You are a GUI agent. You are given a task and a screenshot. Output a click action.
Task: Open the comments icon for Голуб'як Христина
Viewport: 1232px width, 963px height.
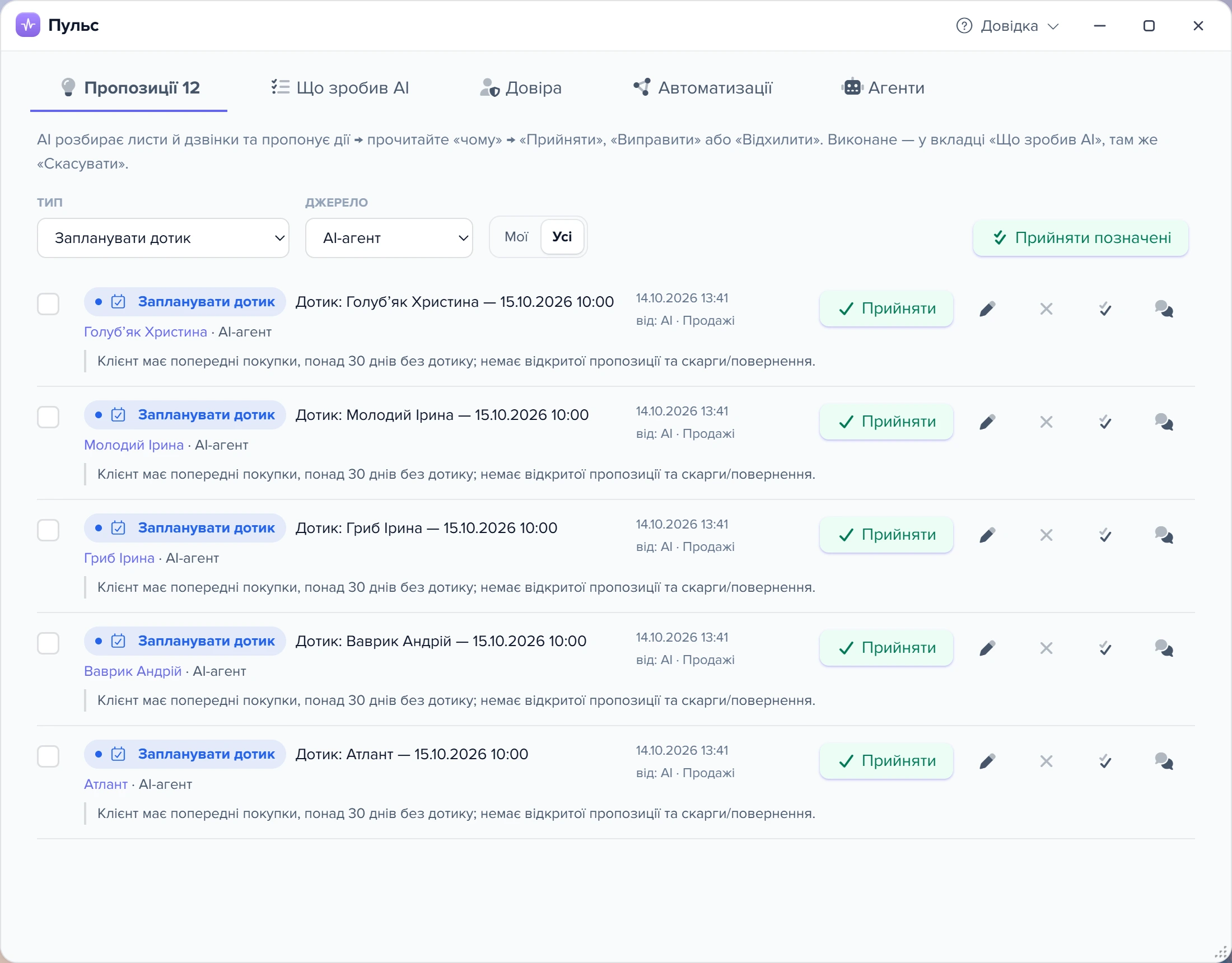click(1164, 308)
